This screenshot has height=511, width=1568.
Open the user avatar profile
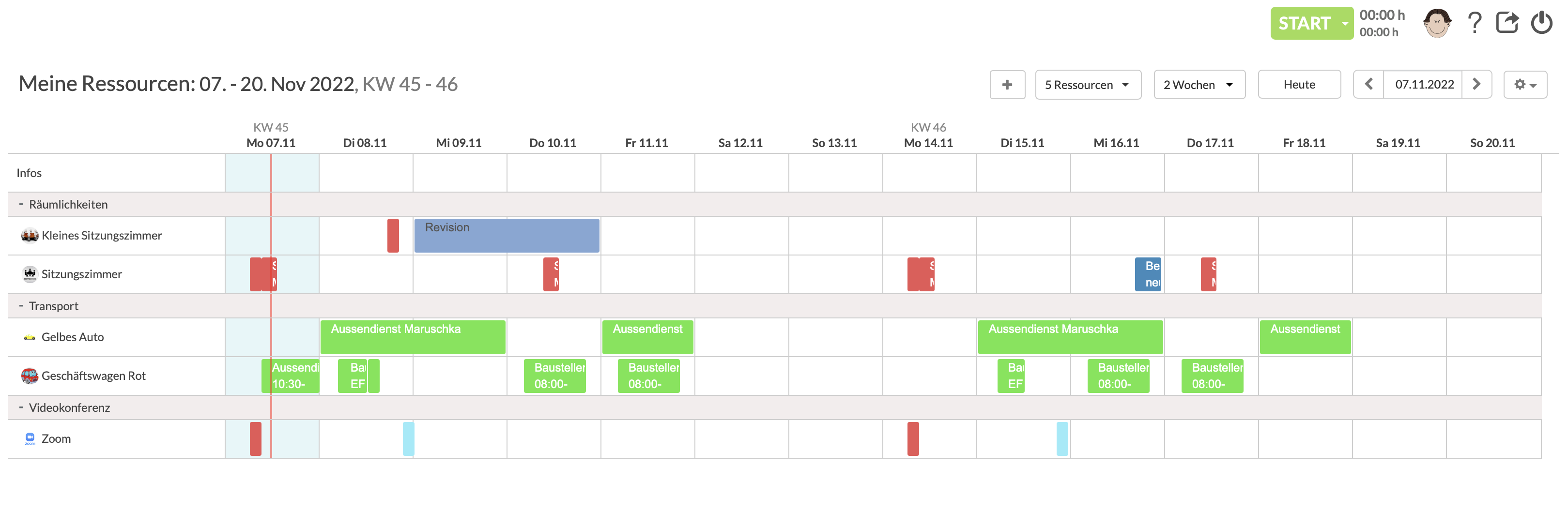(1437, 23)
